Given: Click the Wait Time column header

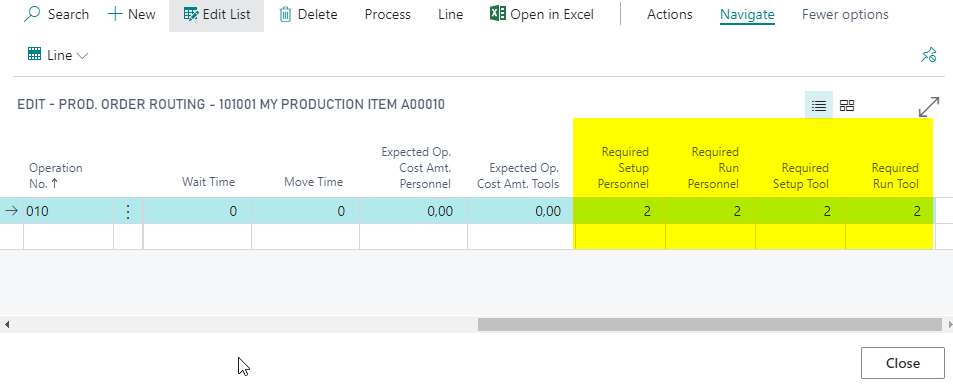Looking at the screenshot, I should coord(208,182).
